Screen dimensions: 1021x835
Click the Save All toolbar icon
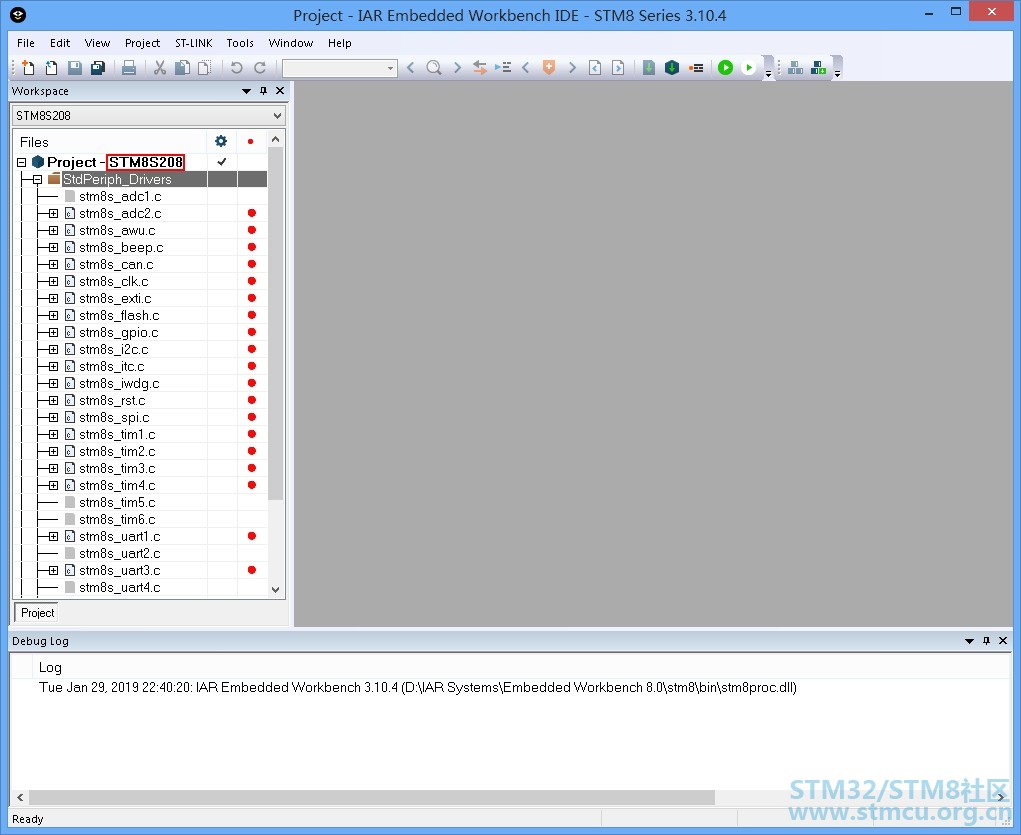coord(98,67)
